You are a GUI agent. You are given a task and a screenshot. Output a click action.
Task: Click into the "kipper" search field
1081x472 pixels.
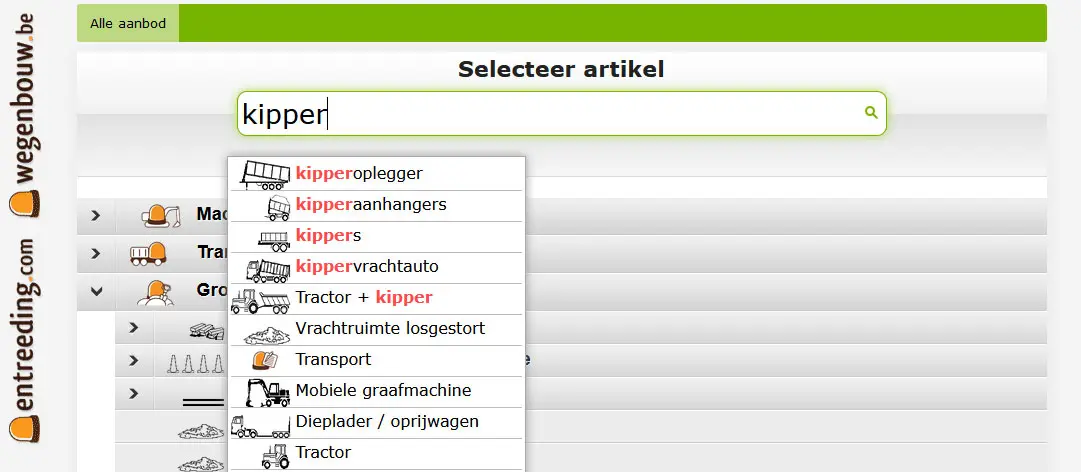coord(540,114)
